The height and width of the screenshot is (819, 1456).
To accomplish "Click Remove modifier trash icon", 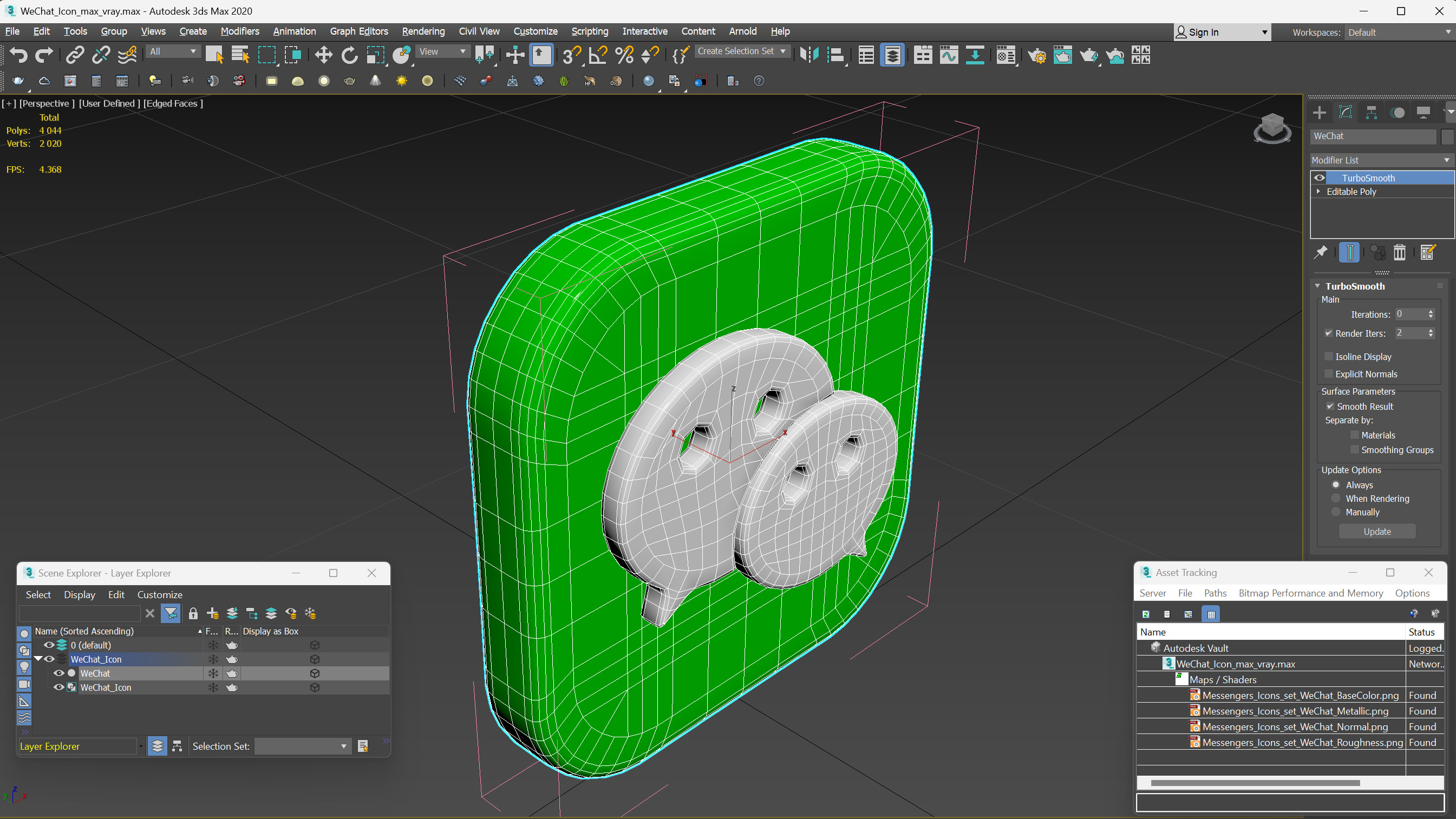I will [1400, 252].
